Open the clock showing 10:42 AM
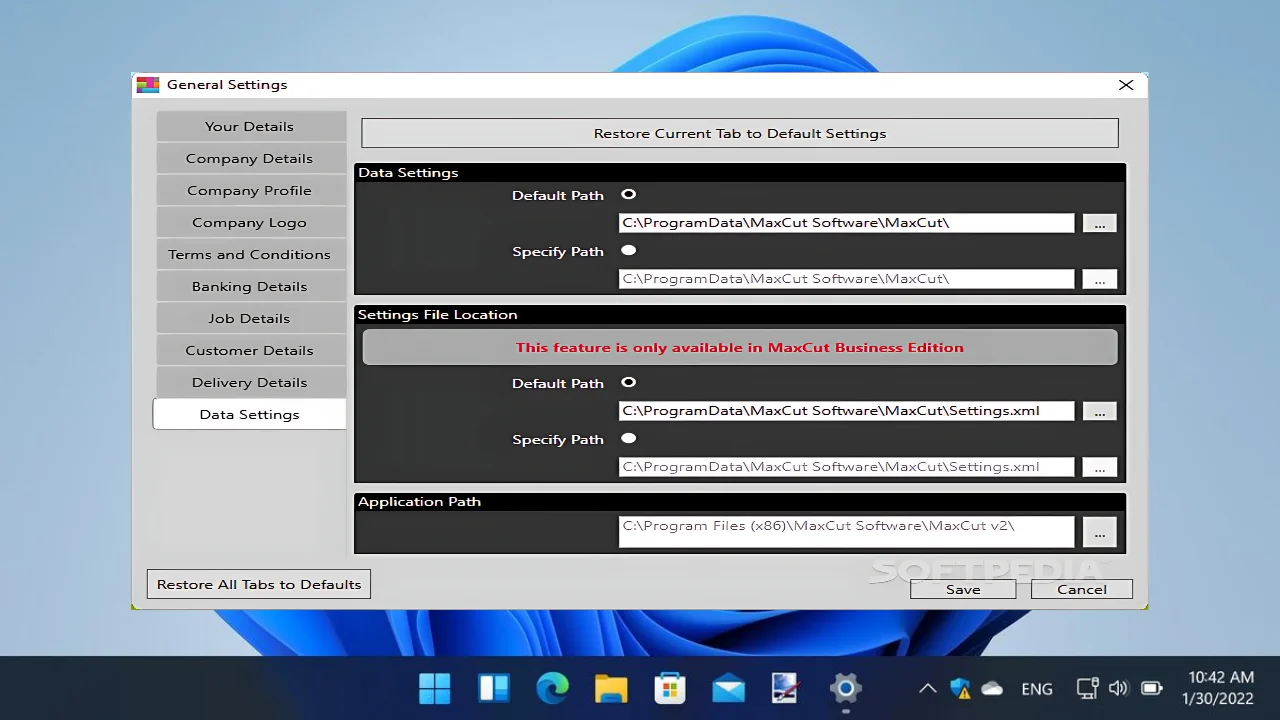 1220,688
